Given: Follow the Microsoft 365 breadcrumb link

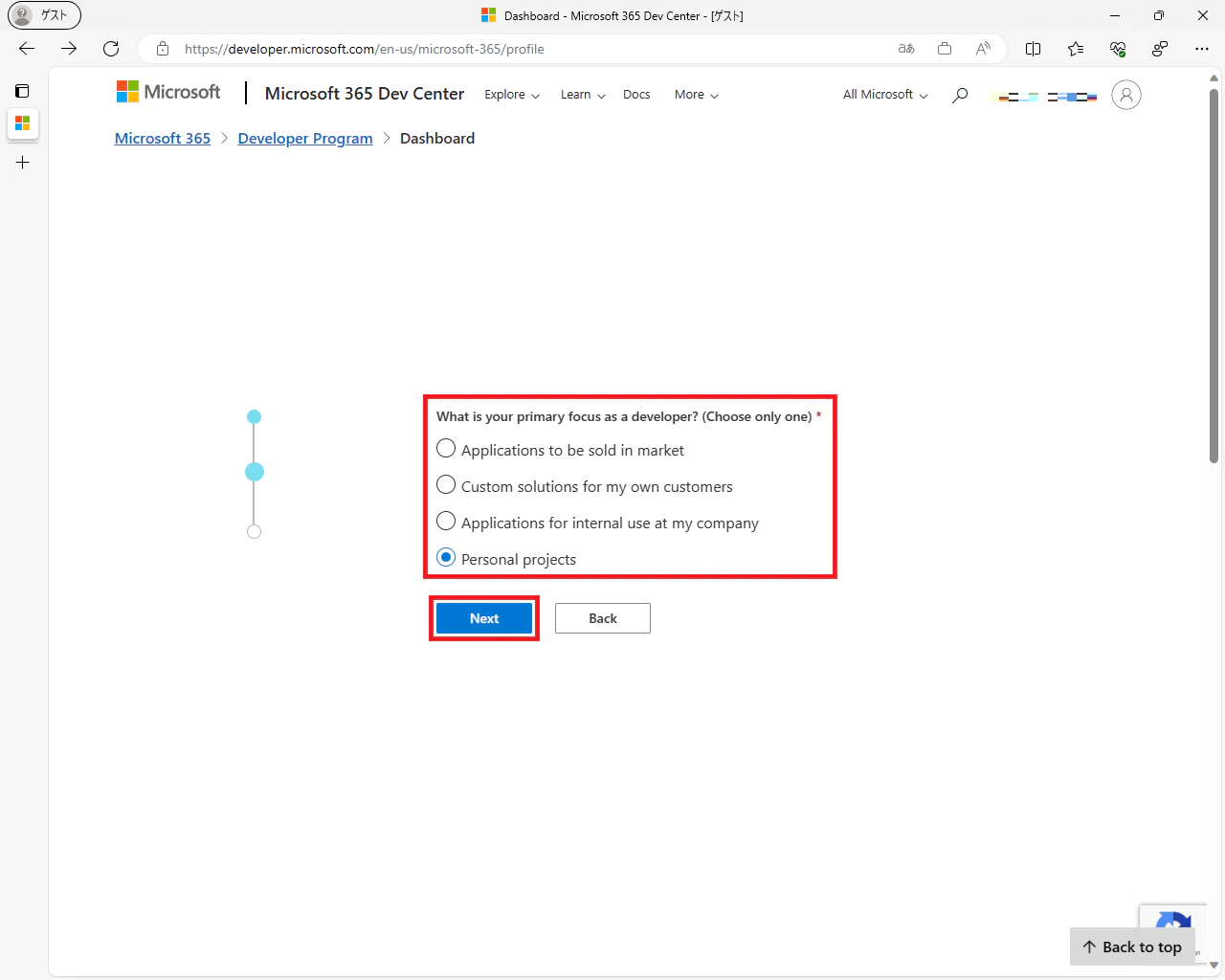Looking at the screenshot, I should click(163, 139).
